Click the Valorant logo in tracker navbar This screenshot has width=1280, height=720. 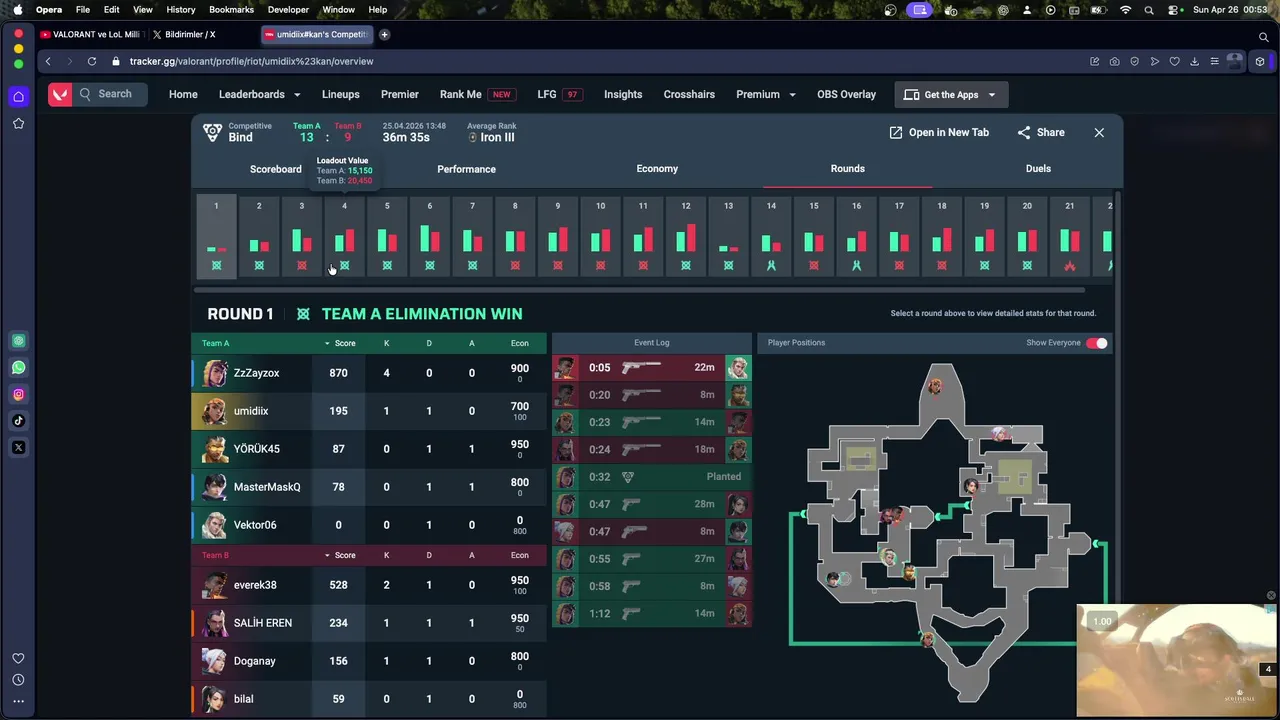pyautogui.click(x=61, y=94)
